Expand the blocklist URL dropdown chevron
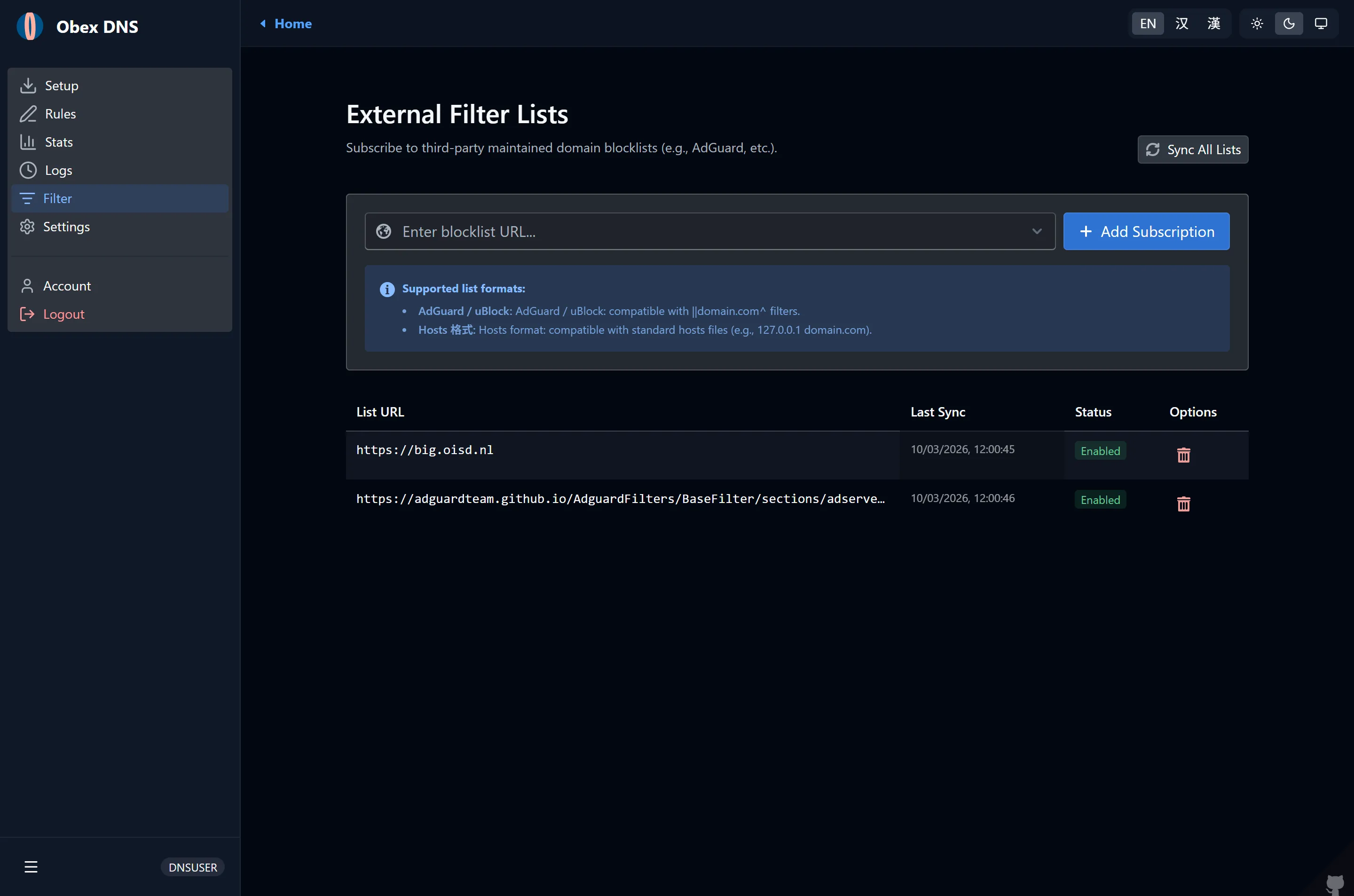 pyautogui.click(x=1036, y=231)
